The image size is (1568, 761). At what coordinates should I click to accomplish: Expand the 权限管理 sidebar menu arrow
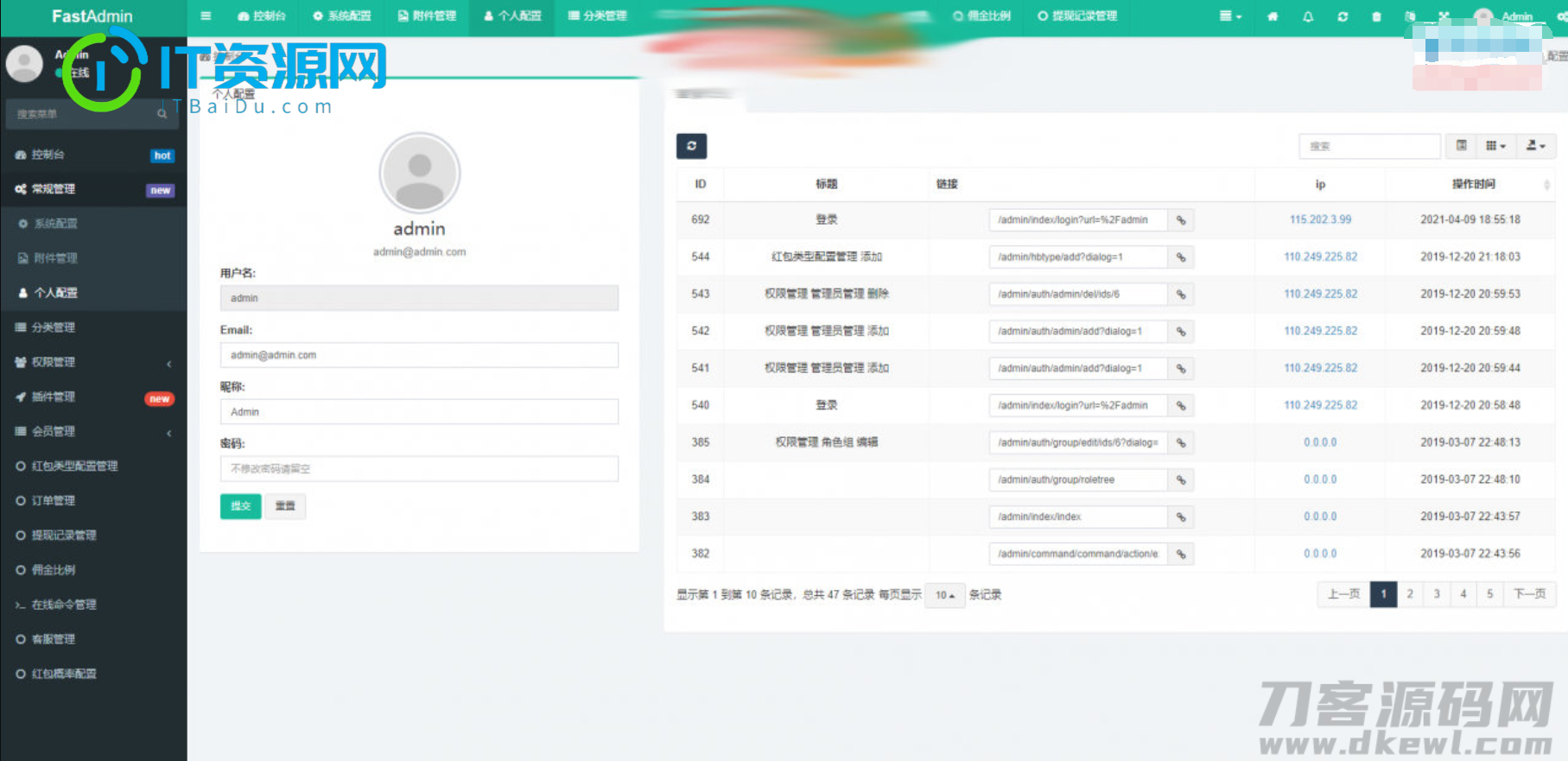(169, 364)
